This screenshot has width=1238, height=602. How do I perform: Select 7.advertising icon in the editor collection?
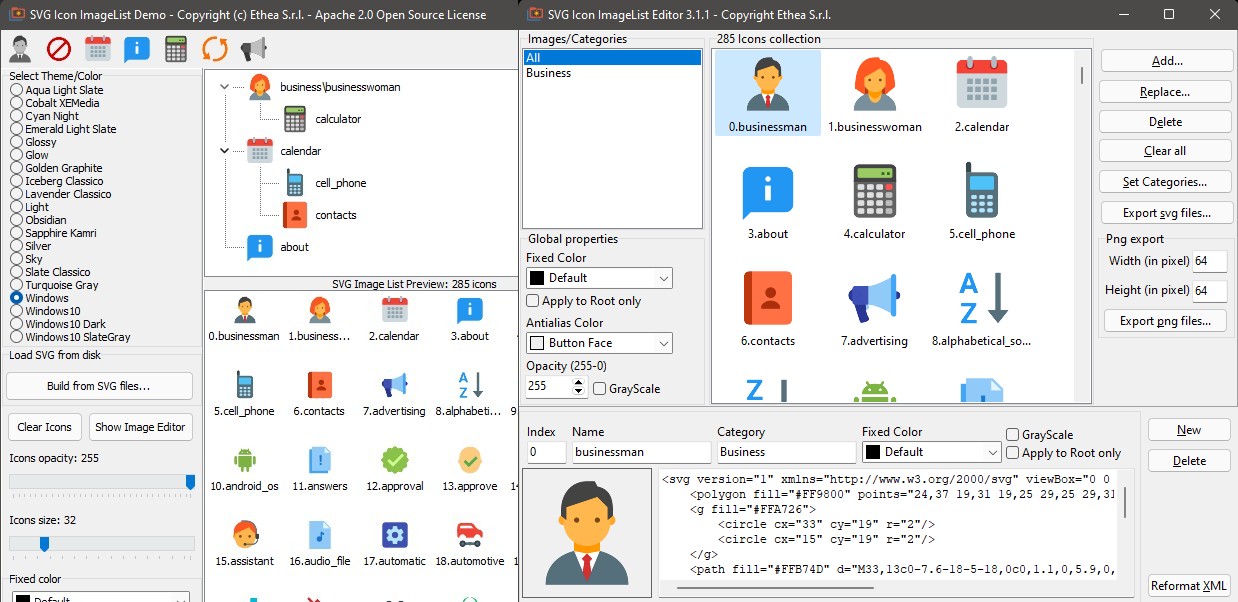[x=875, y=309]
